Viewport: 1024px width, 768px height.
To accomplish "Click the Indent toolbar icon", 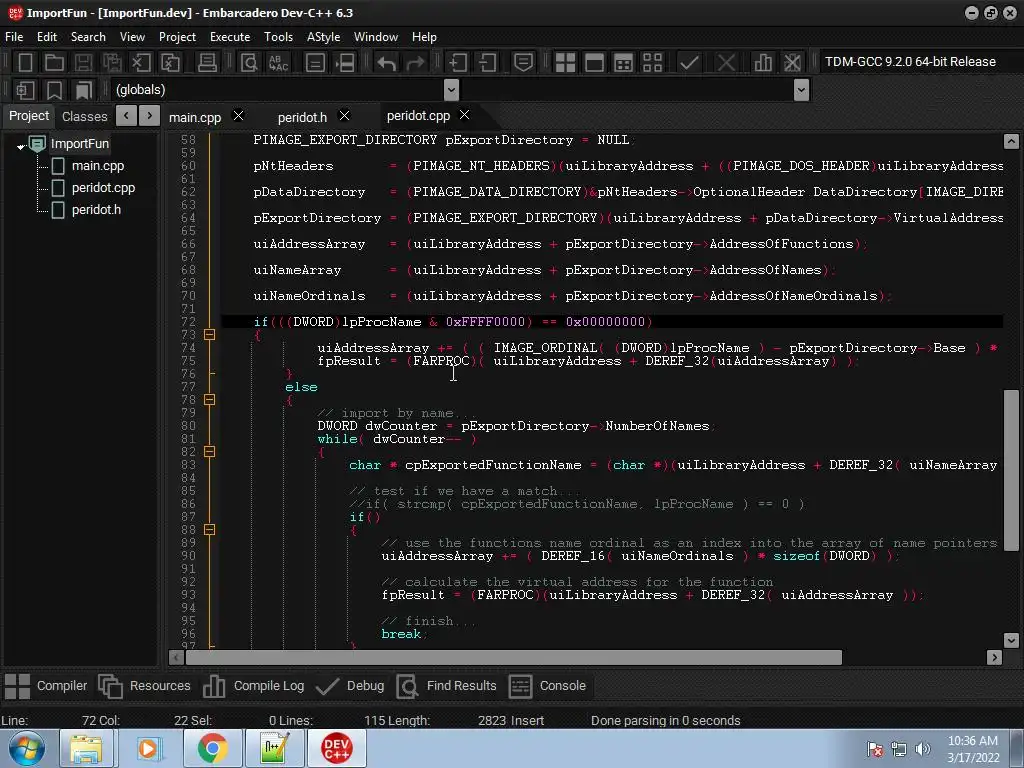I will tap(458, 63).
